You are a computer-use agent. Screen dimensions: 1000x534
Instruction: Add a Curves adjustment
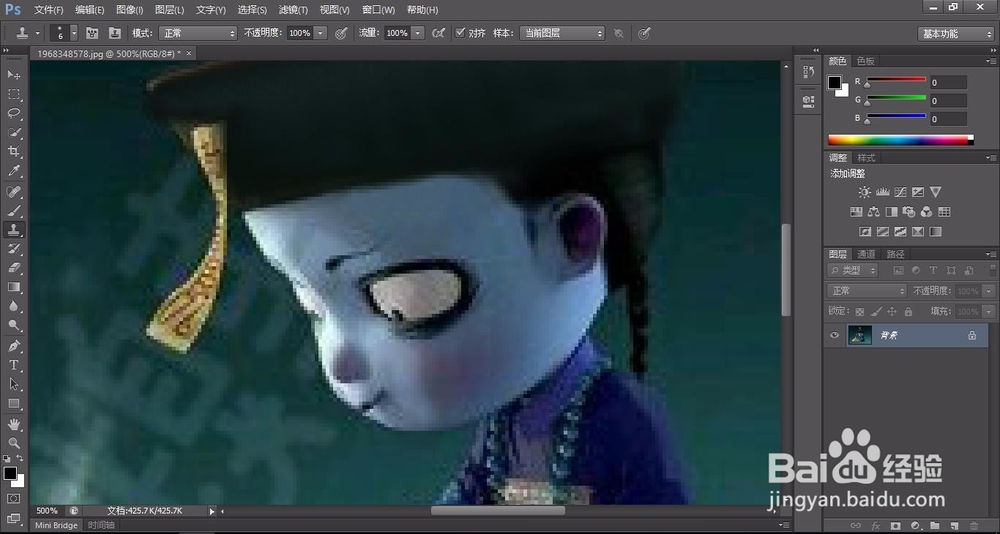click(901, 192)
